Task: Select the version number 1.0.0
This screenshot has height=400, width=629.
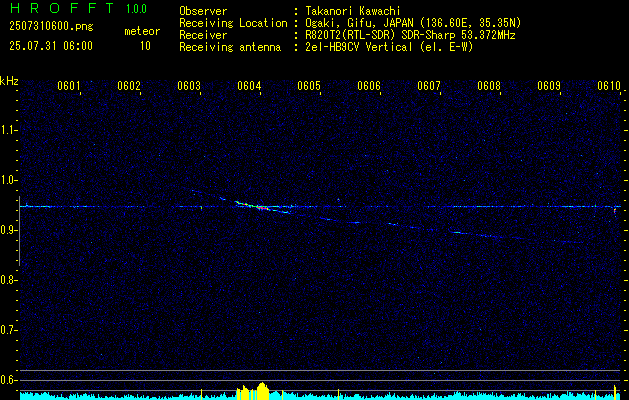Action: (x=136, y=9)
